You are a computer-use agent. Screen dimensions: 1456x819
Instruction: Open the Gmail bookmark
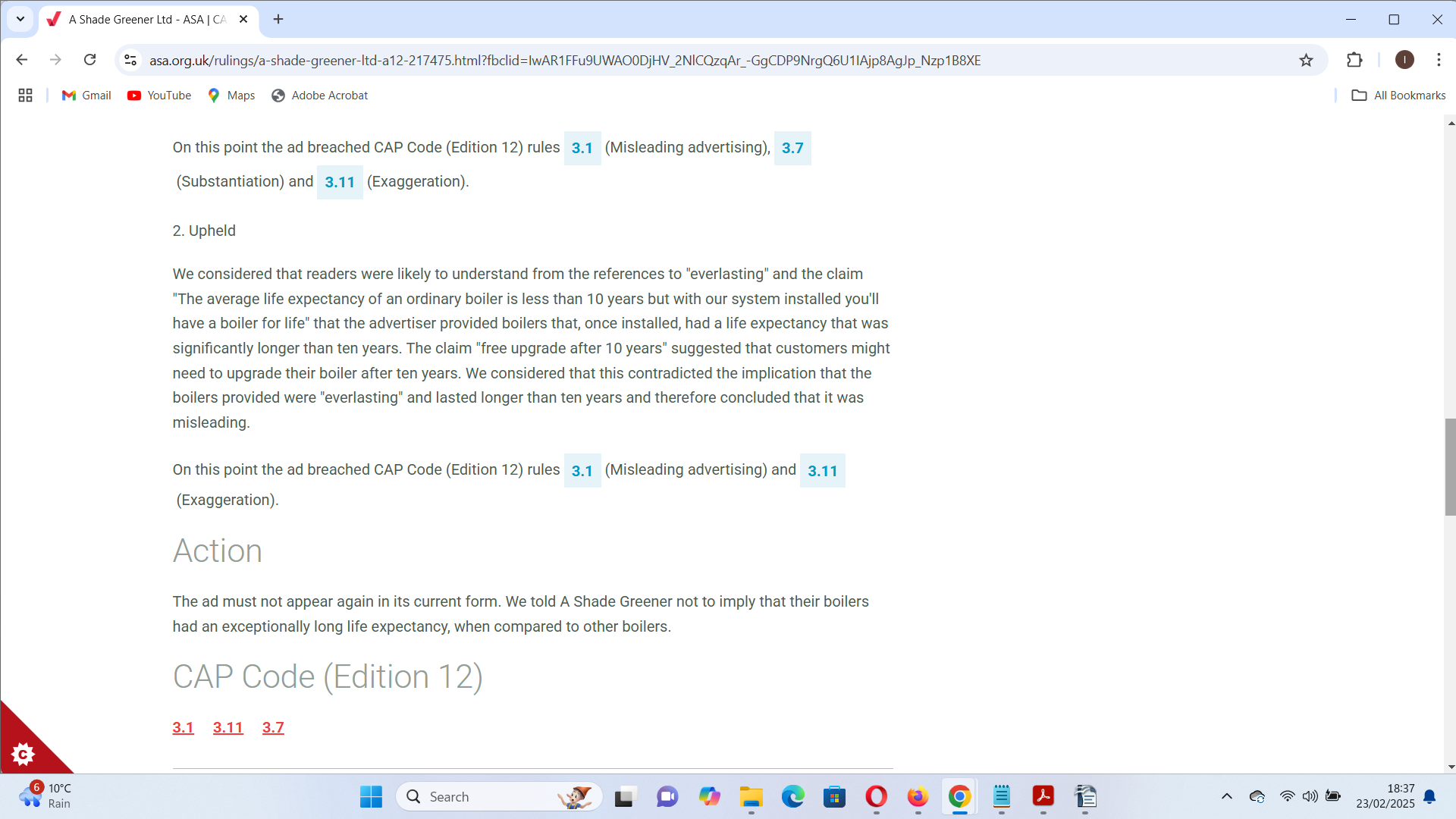(x=86, y=95)
